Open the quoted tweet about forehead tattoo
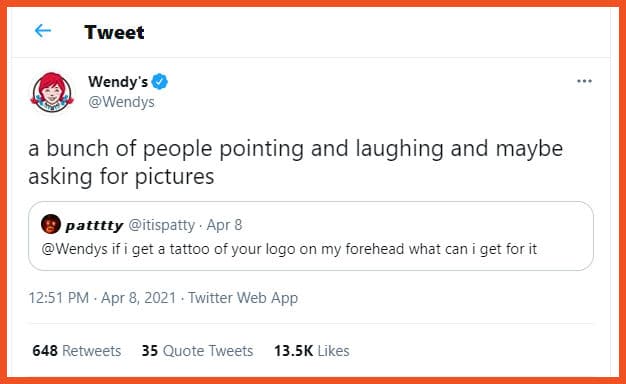The image size is (626, 384). 311,236
